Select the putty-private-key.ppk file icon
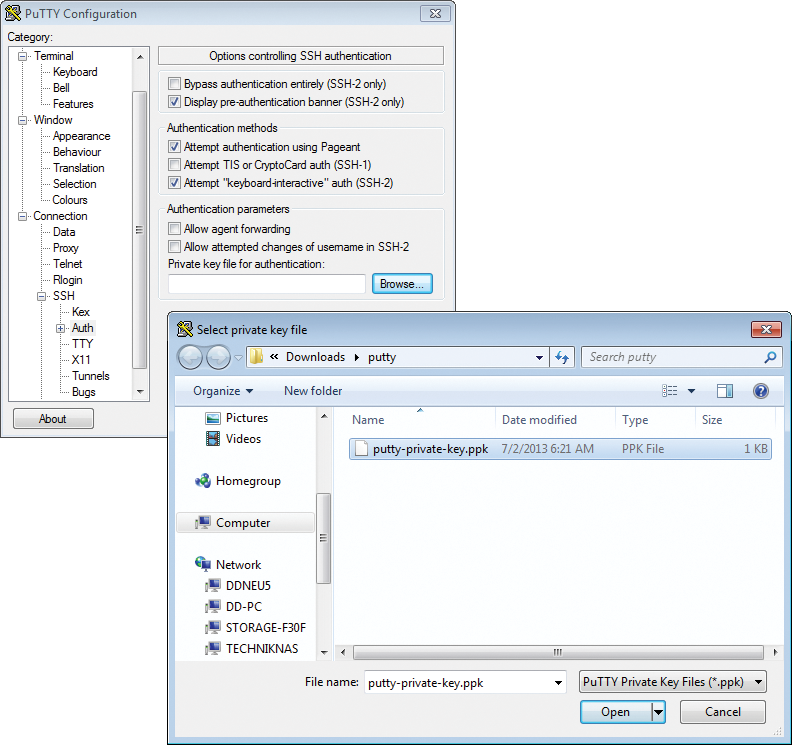The width and height of the screenshot is (792, 745). click(362, 449)
